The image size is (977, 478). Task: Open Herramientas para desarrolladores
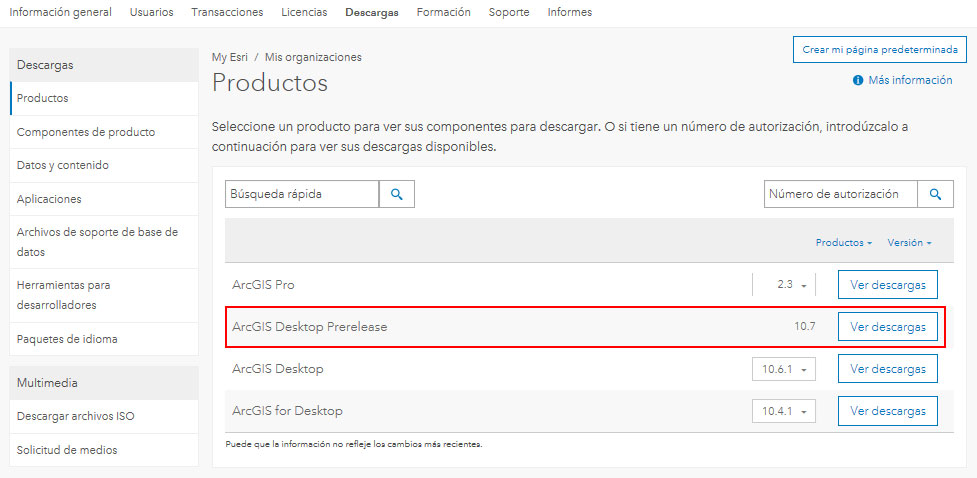[x=104, y=295]
